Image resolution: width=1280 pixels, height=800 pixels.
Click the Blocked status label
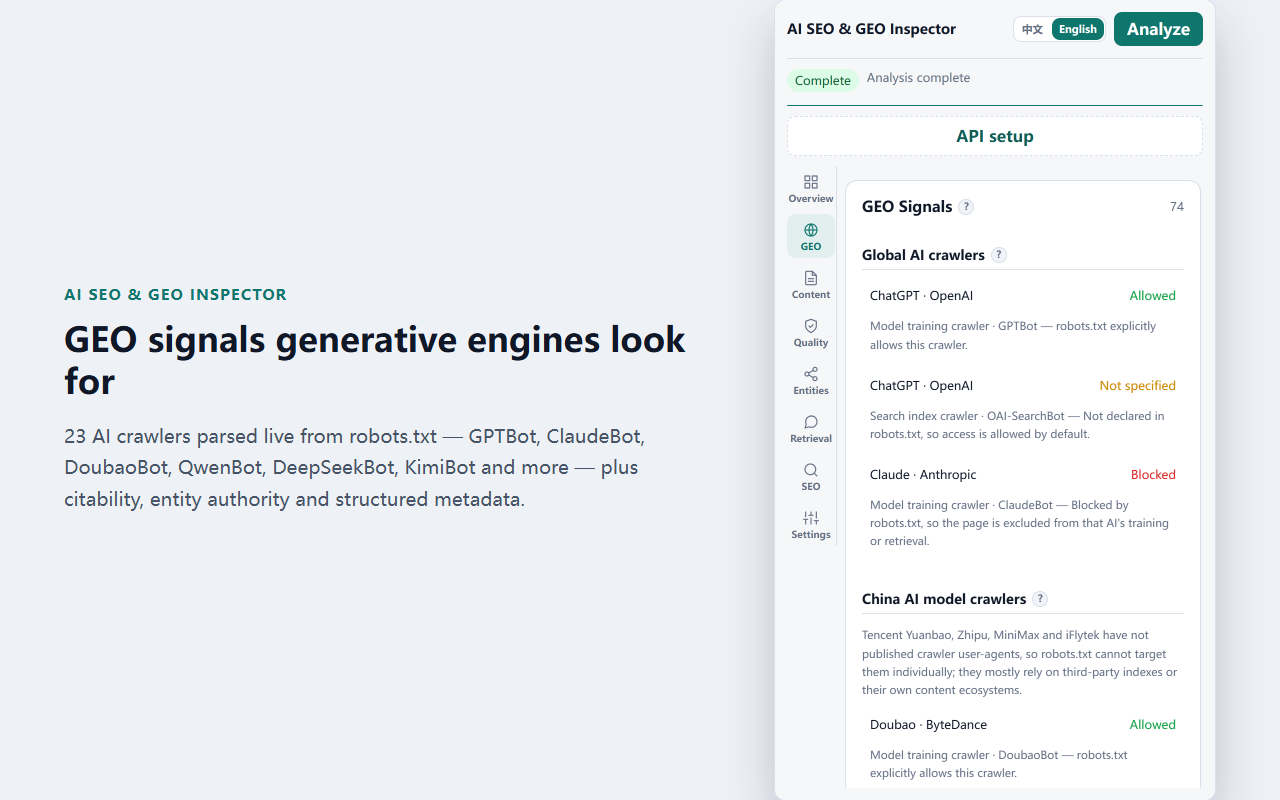1153,475
